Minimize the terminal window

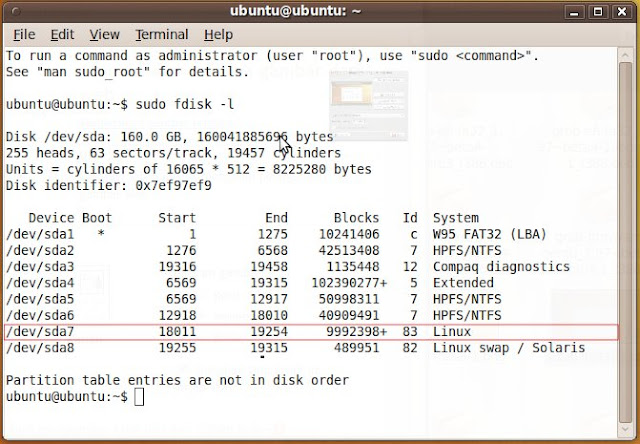click(574, 11)
